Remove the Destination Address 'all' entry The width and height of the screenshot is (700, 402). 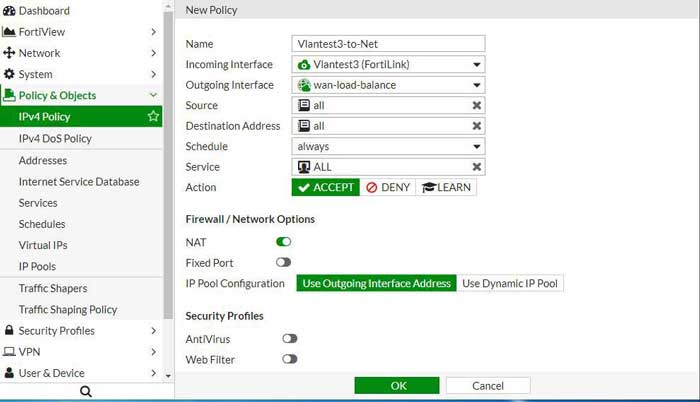tap(477, 126)
